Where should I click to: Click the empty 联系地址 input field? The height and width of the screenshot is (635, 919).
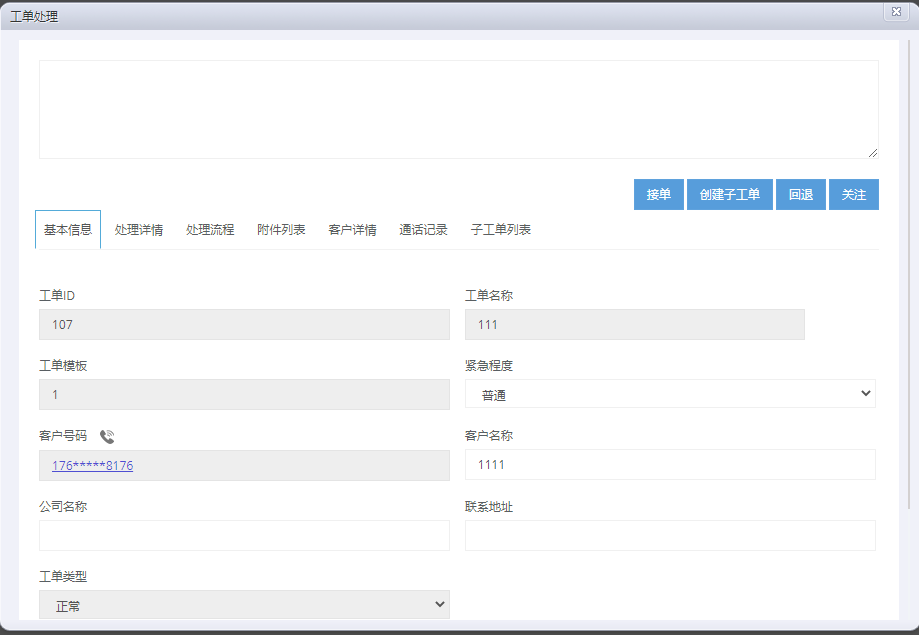[670, 535]
